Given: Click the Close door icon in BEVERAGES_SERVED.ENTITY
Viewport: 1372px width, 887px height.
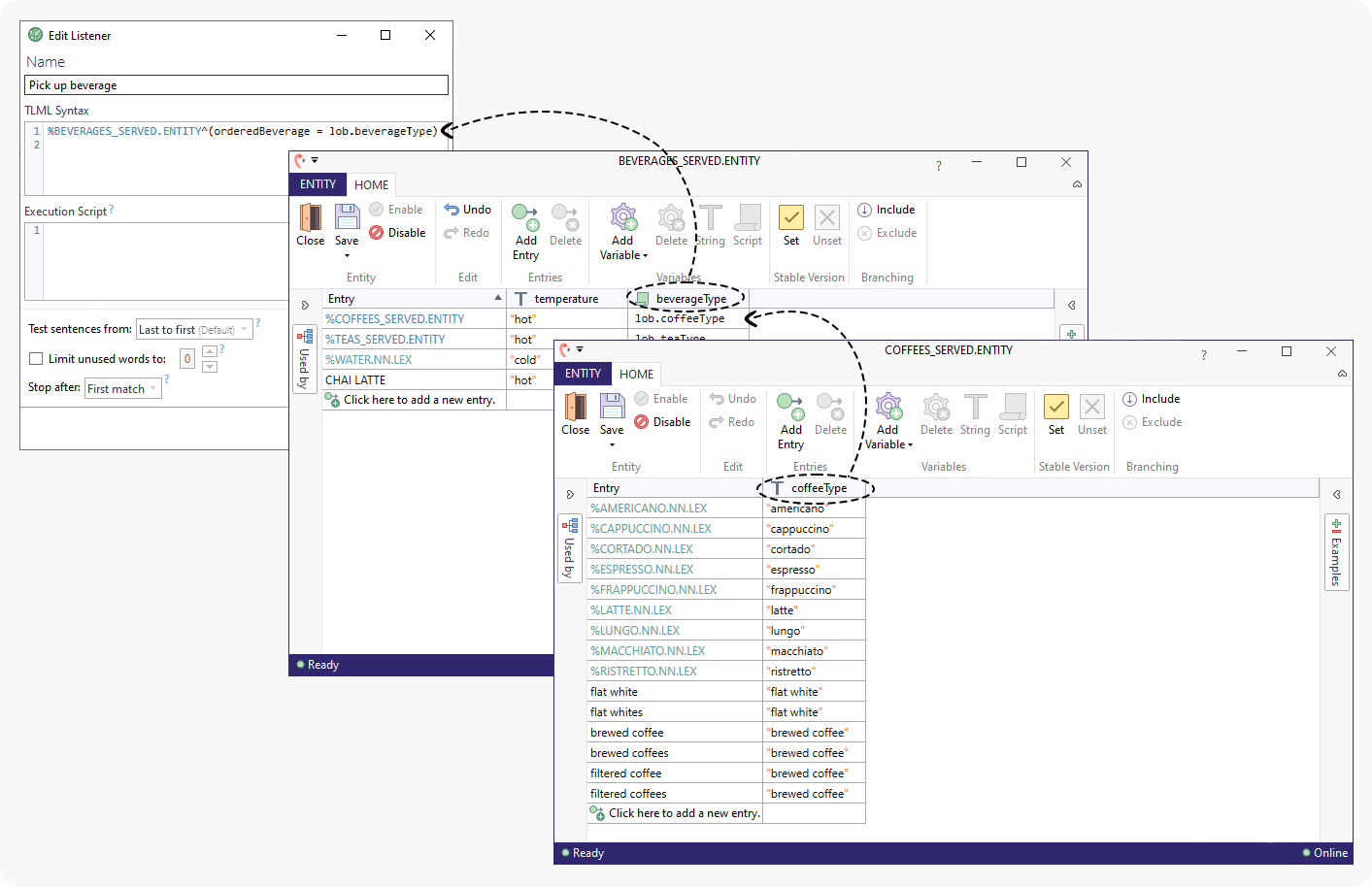Looking at the screenshot, I should [311, 217].
